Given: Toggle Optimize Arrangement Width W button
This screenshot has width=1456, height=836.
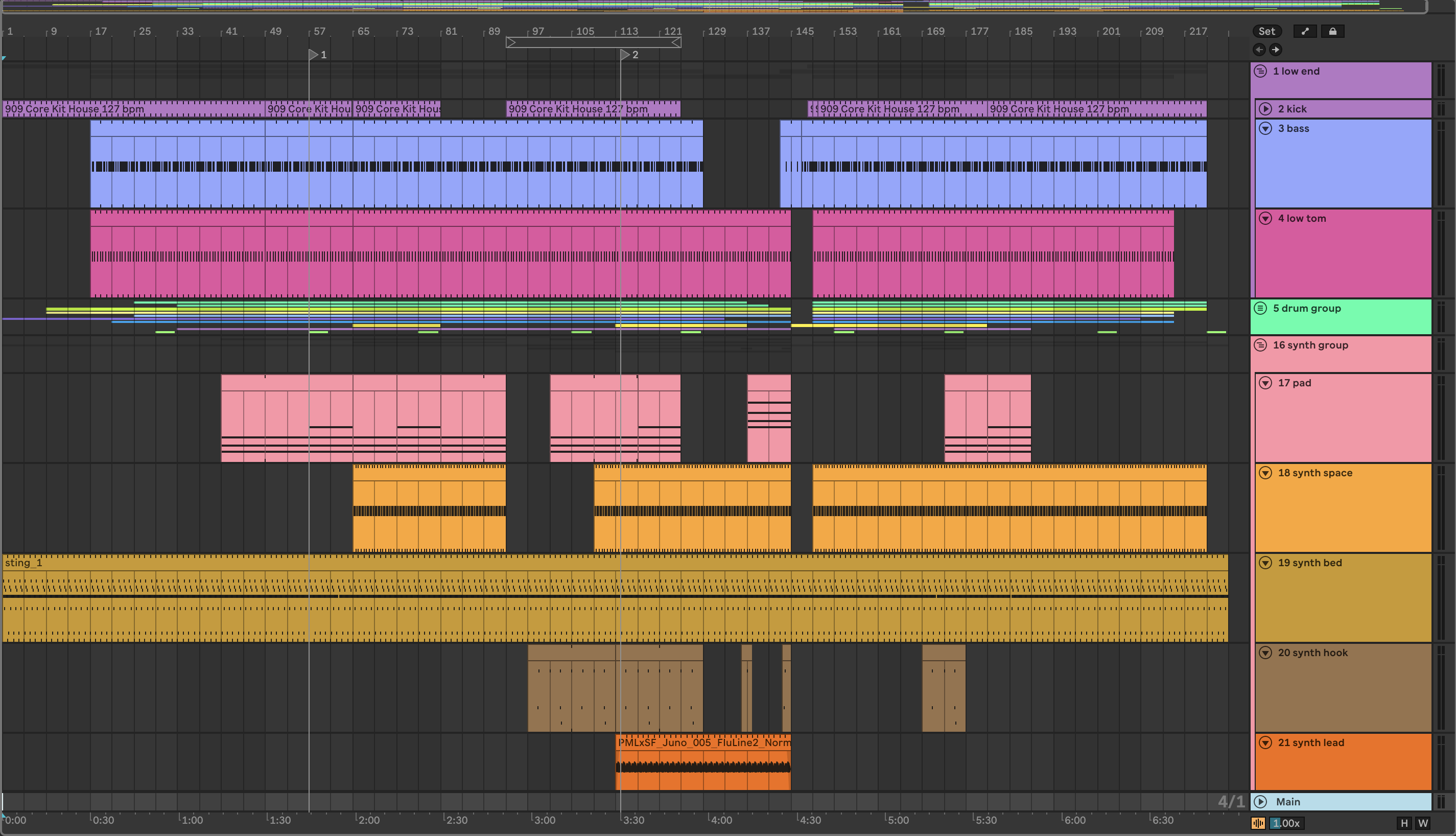Looking at the screenshot, I should pyautogui.click(x=1423, y=823).
